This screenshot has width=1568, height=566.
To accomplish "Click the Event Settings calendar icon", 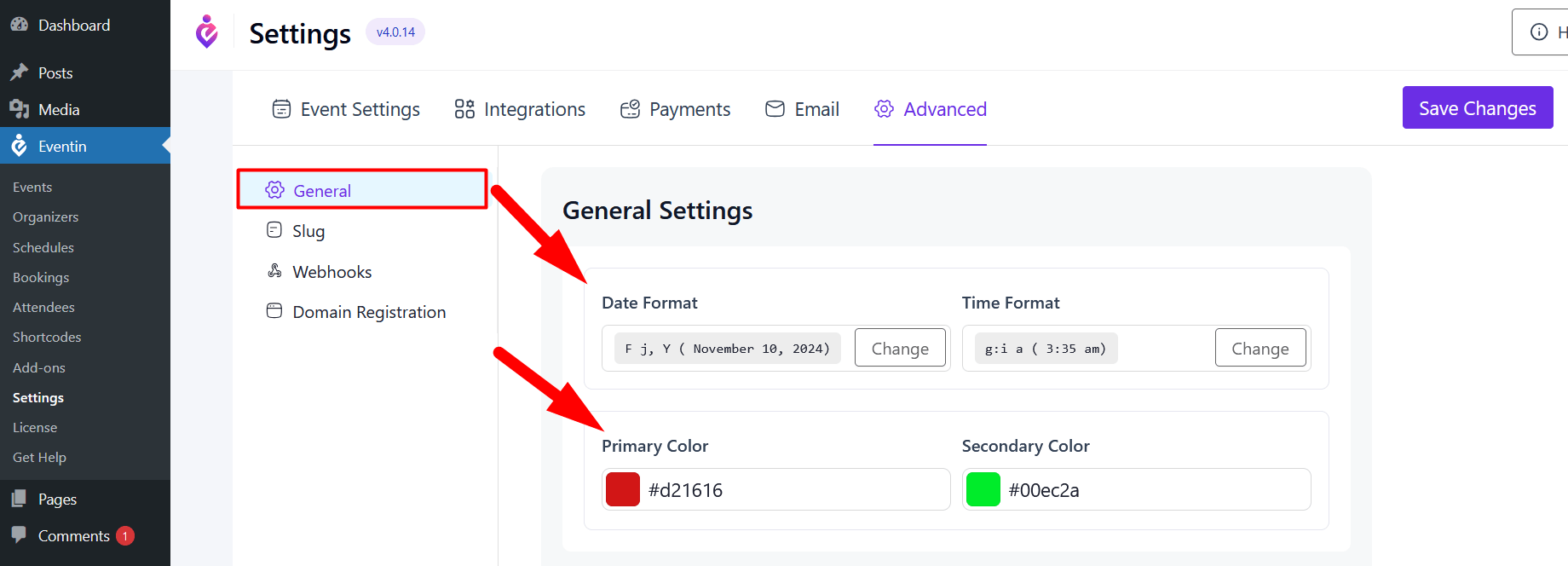I will [281, 109].
